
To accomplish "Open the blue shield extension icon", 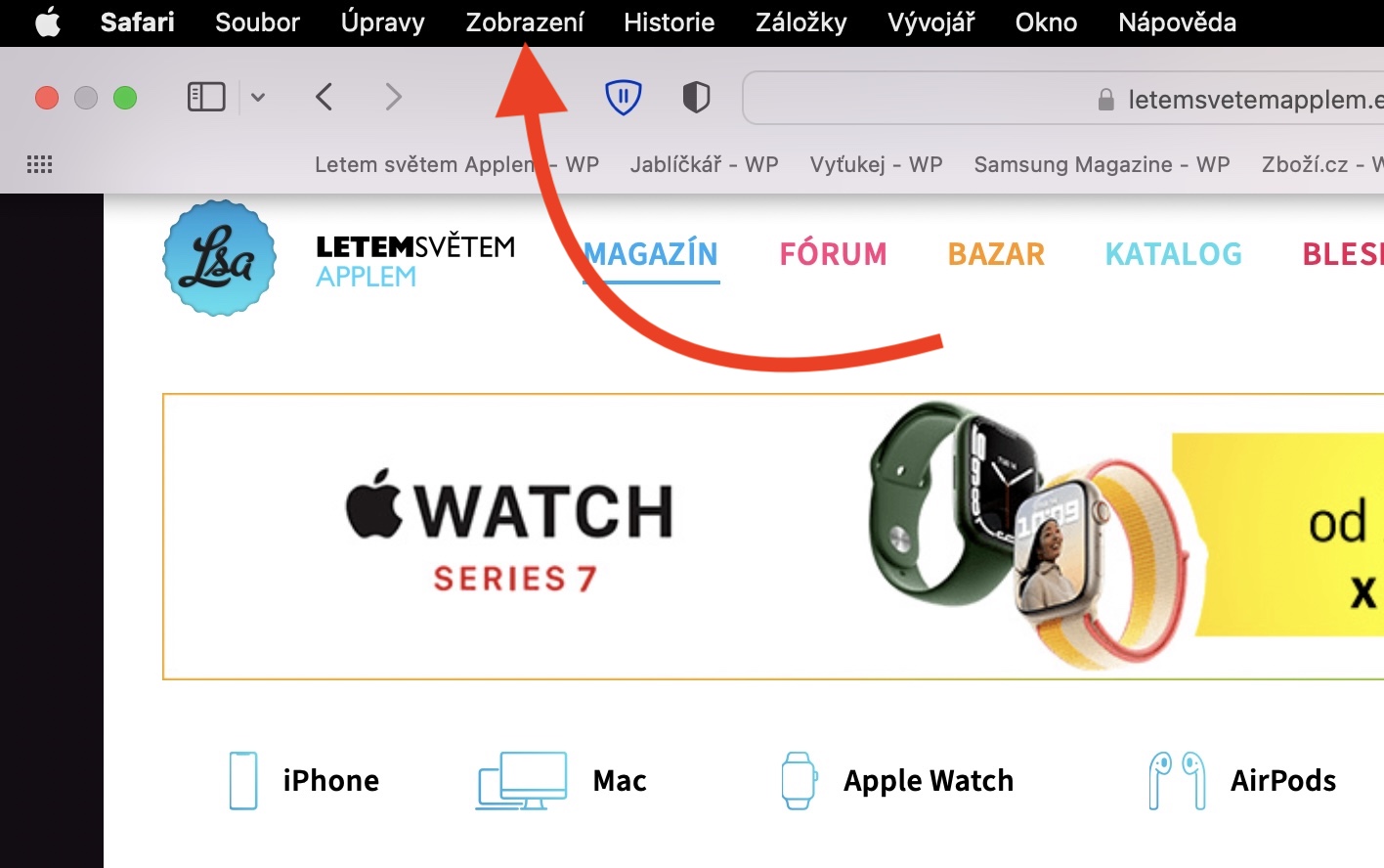I will 623,97.
